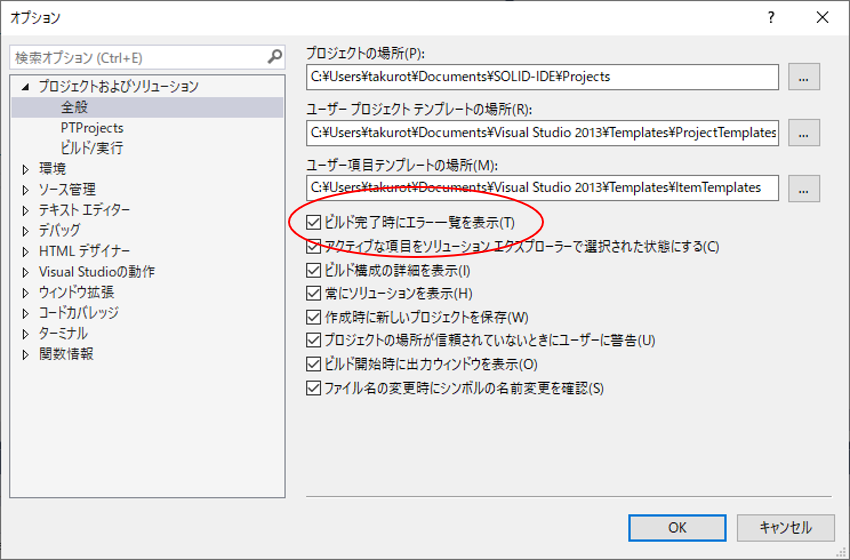Screen dimensions: 850x560
Task: Expand the テキスト エディター node
Action: tap(26, 210)
